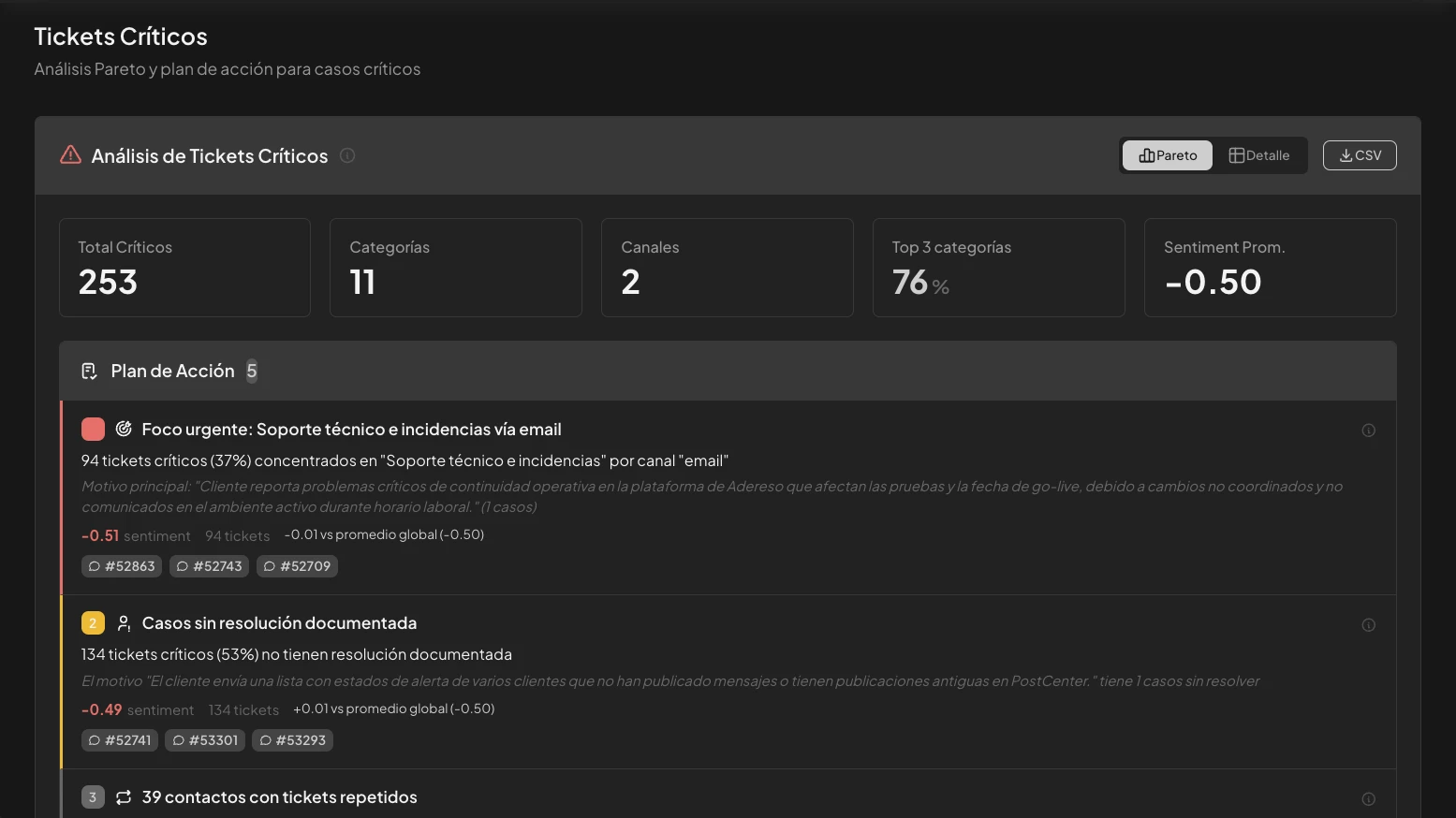Click the Plan de Acción clipboard icon
The width and height of the screenshot is (1456, 818).
coord(89,372)
